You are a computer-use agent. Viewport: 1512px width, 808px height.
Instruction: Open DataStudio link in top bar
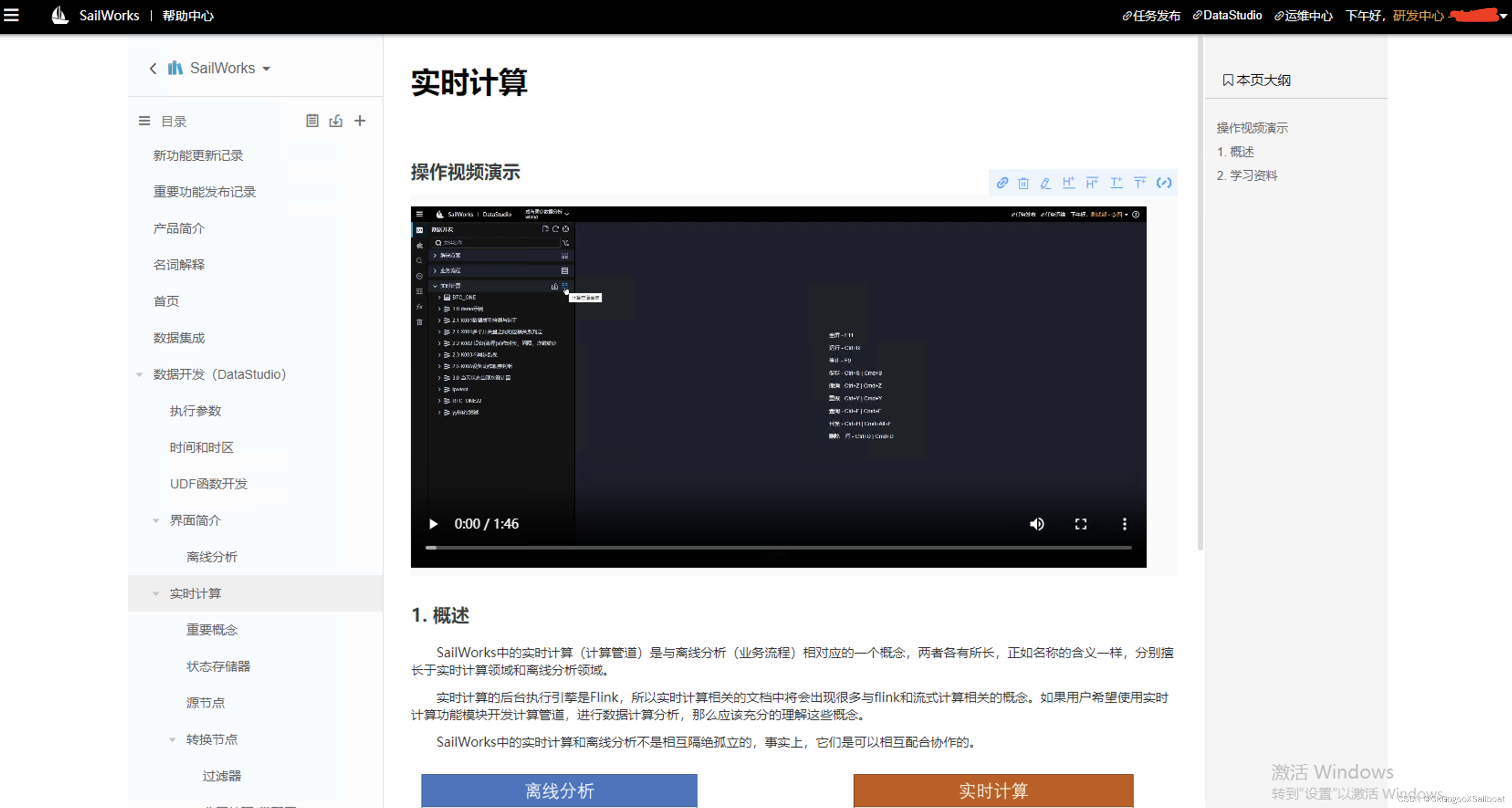(1227, 16)
